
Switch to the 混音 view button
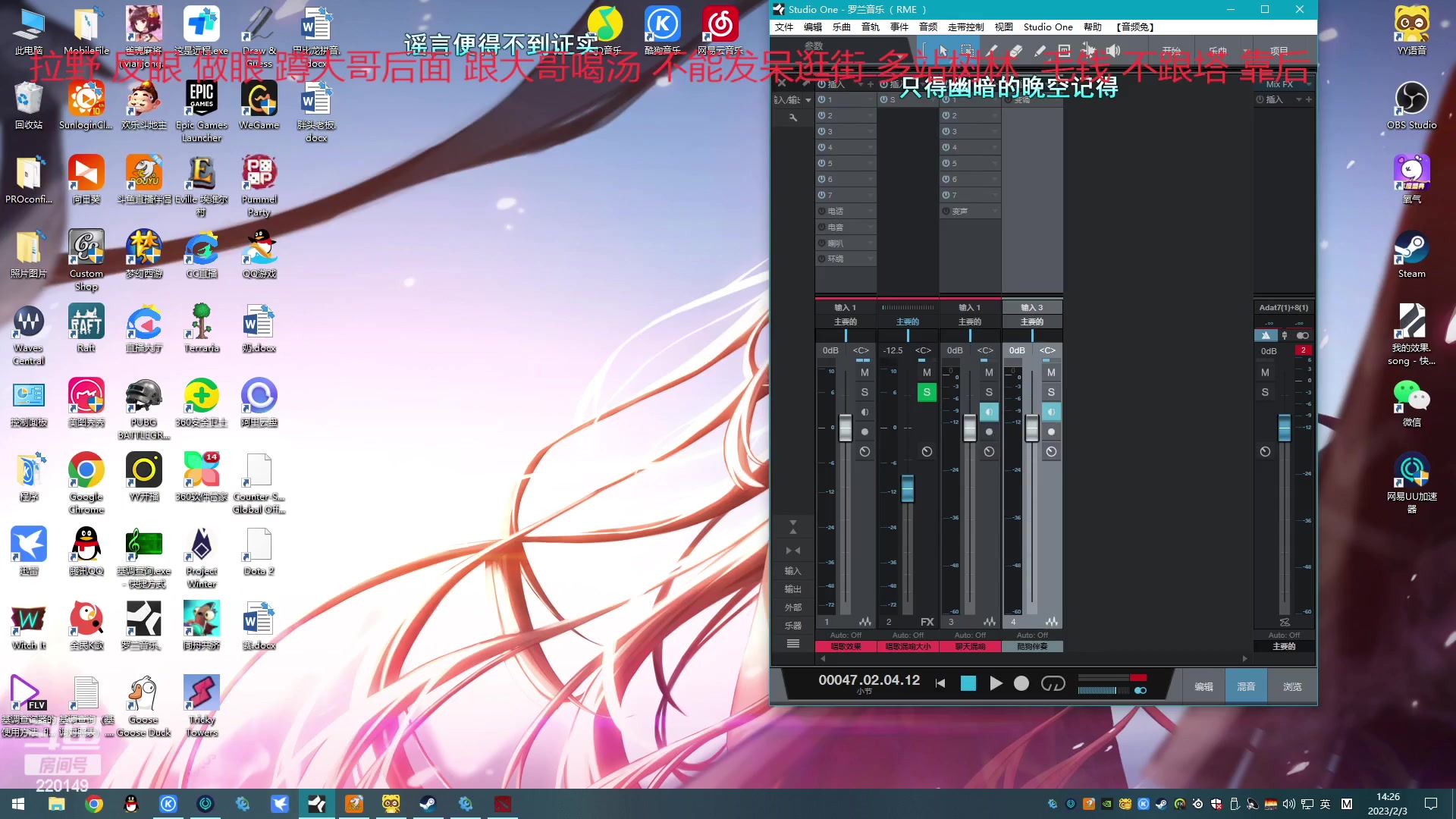[x=1246, y=686]
